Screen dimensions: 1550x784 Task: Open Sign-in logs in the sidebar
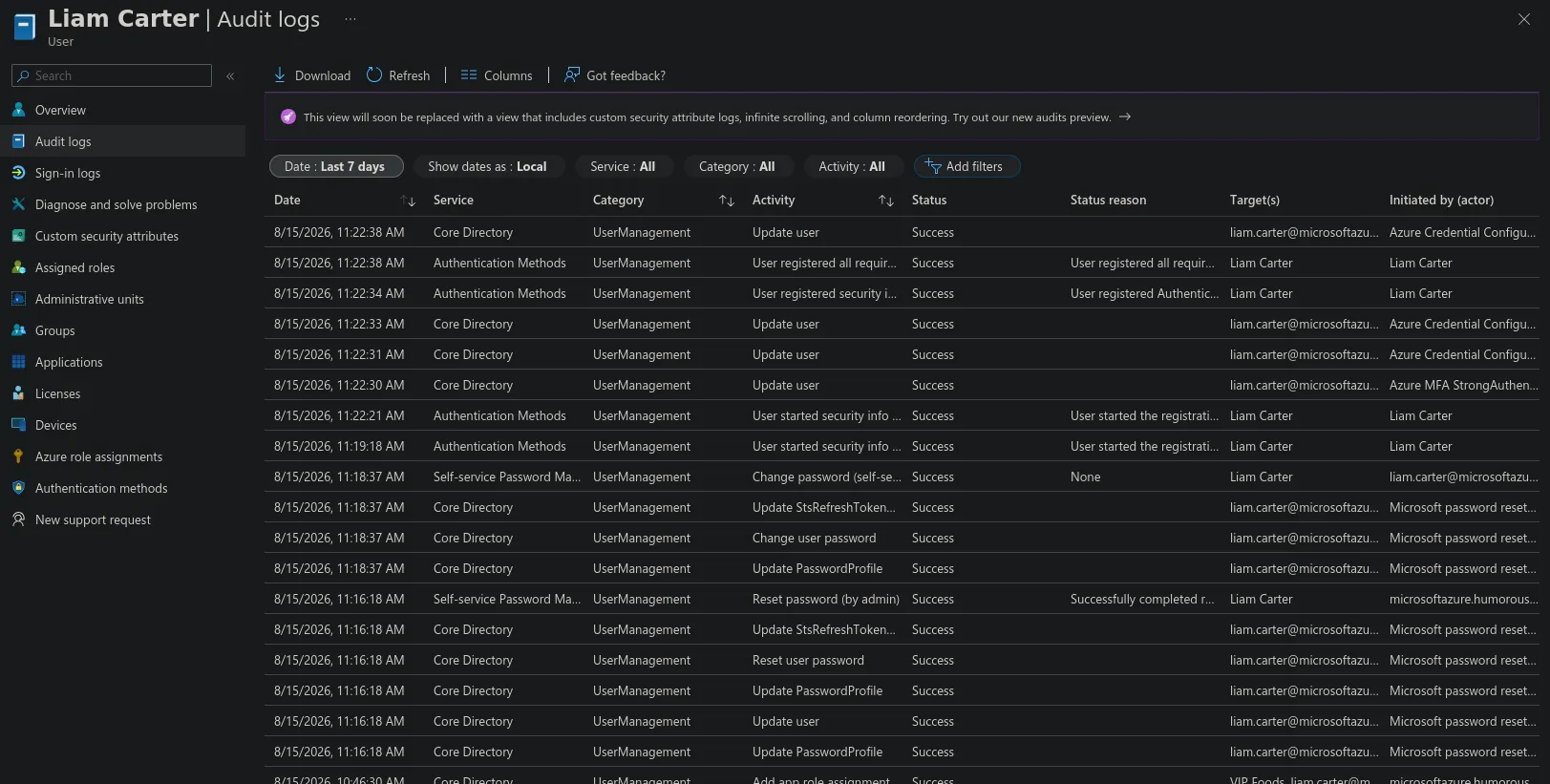122,173
